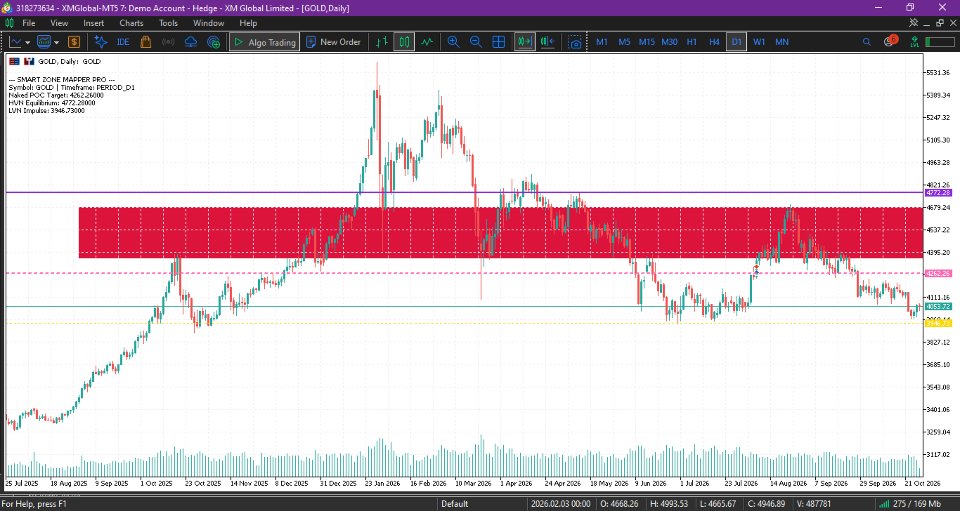This screenshot has height=511, width=960.
Task: Select the red supply zone rectangle
Action: pos(500,233)
